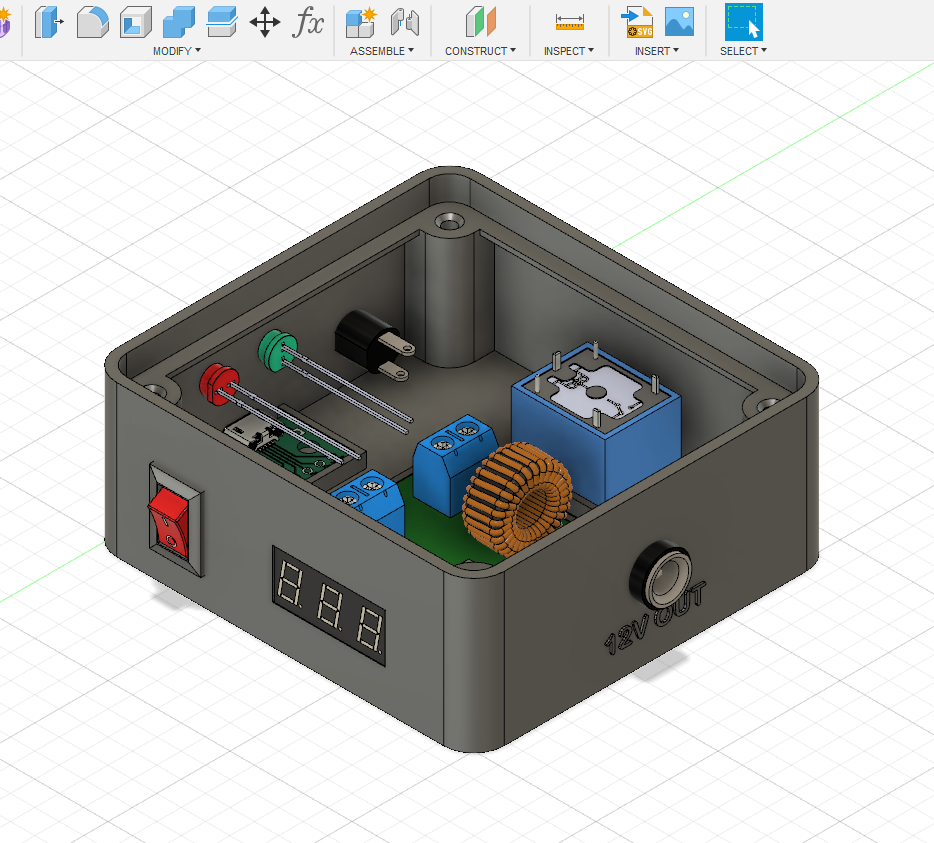This screenshot has height=843, width=934.
Task: Click the Insert SVG icon
Action: (637, 23)
